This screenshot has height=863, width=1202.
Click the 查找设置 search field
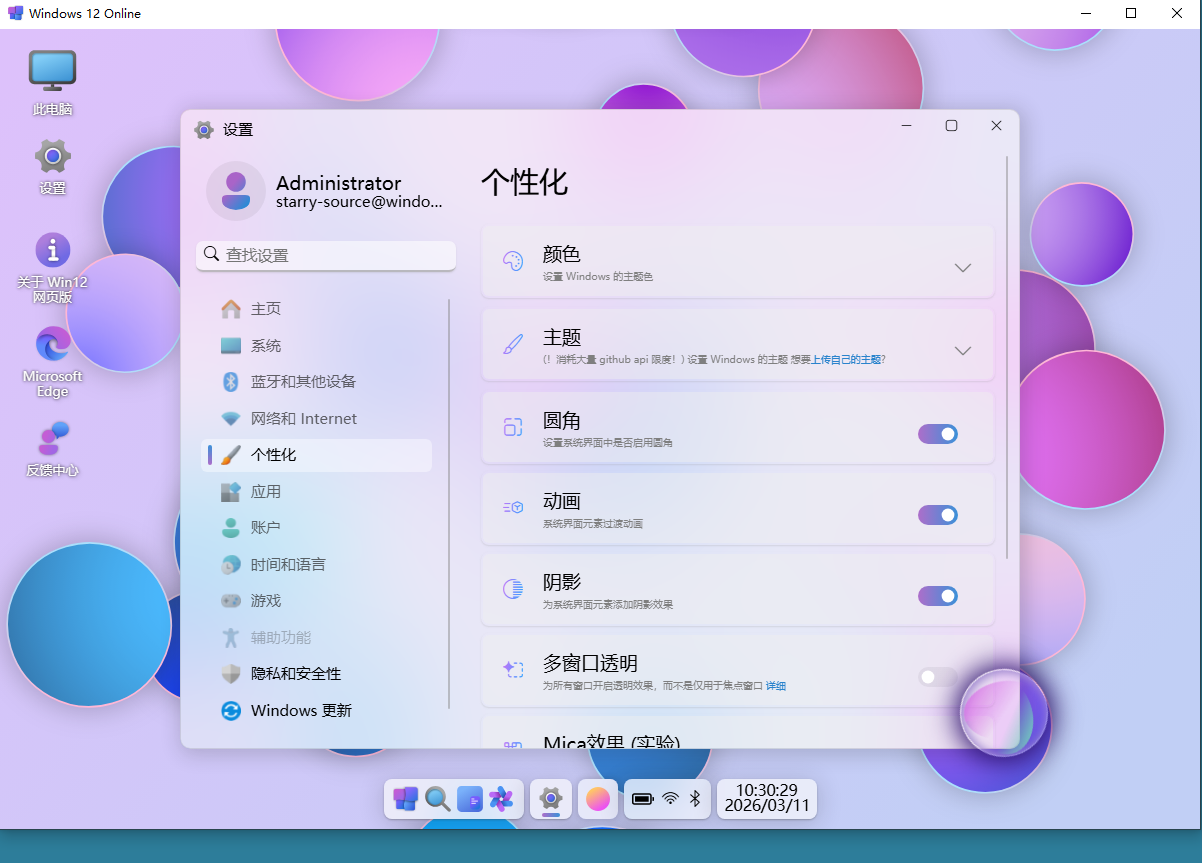[326, 255]
